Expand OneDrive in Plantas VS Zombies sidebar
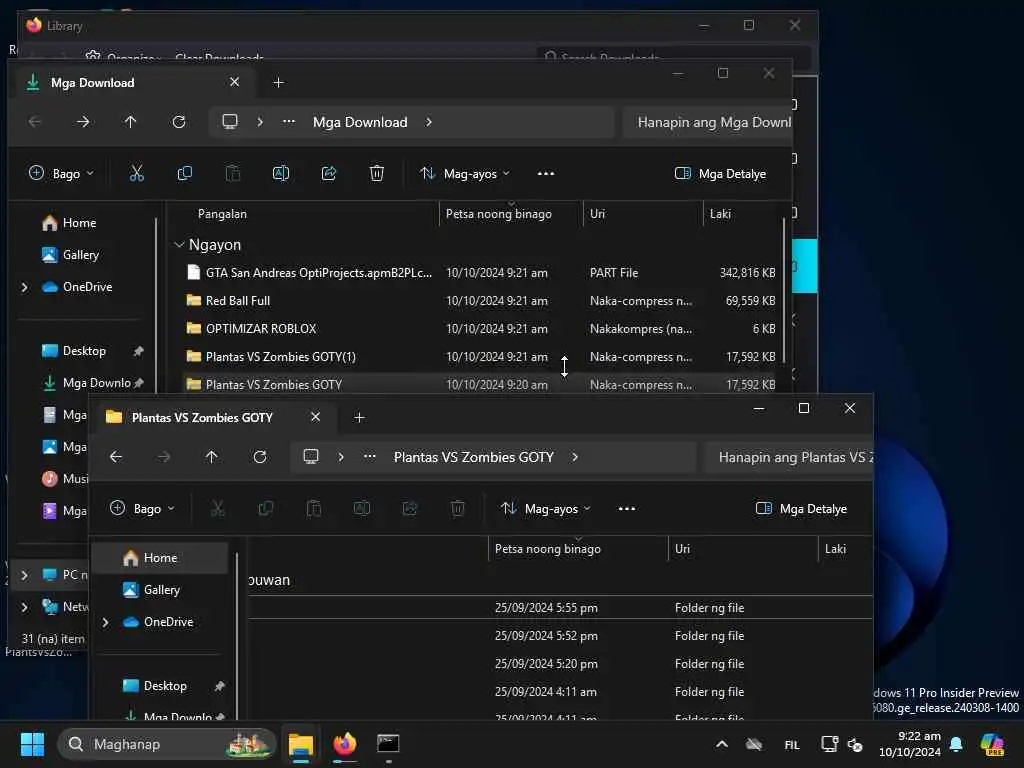 106,622
